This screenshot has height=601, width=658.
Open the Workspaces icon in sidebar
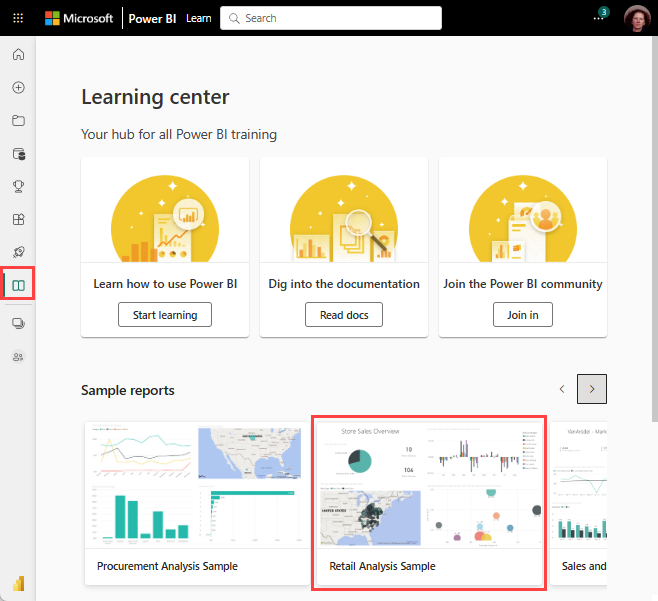click(18, 323)
